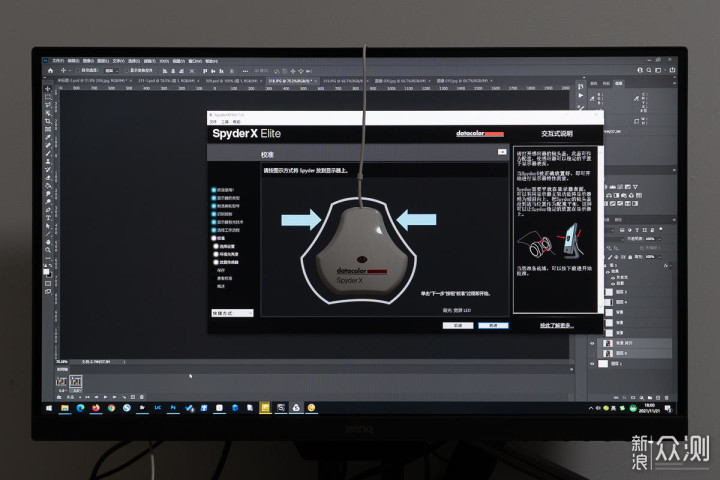Select the Move tool in Photoshop toolbar
This screenshot has height=480, width=720.
(48, 89)
